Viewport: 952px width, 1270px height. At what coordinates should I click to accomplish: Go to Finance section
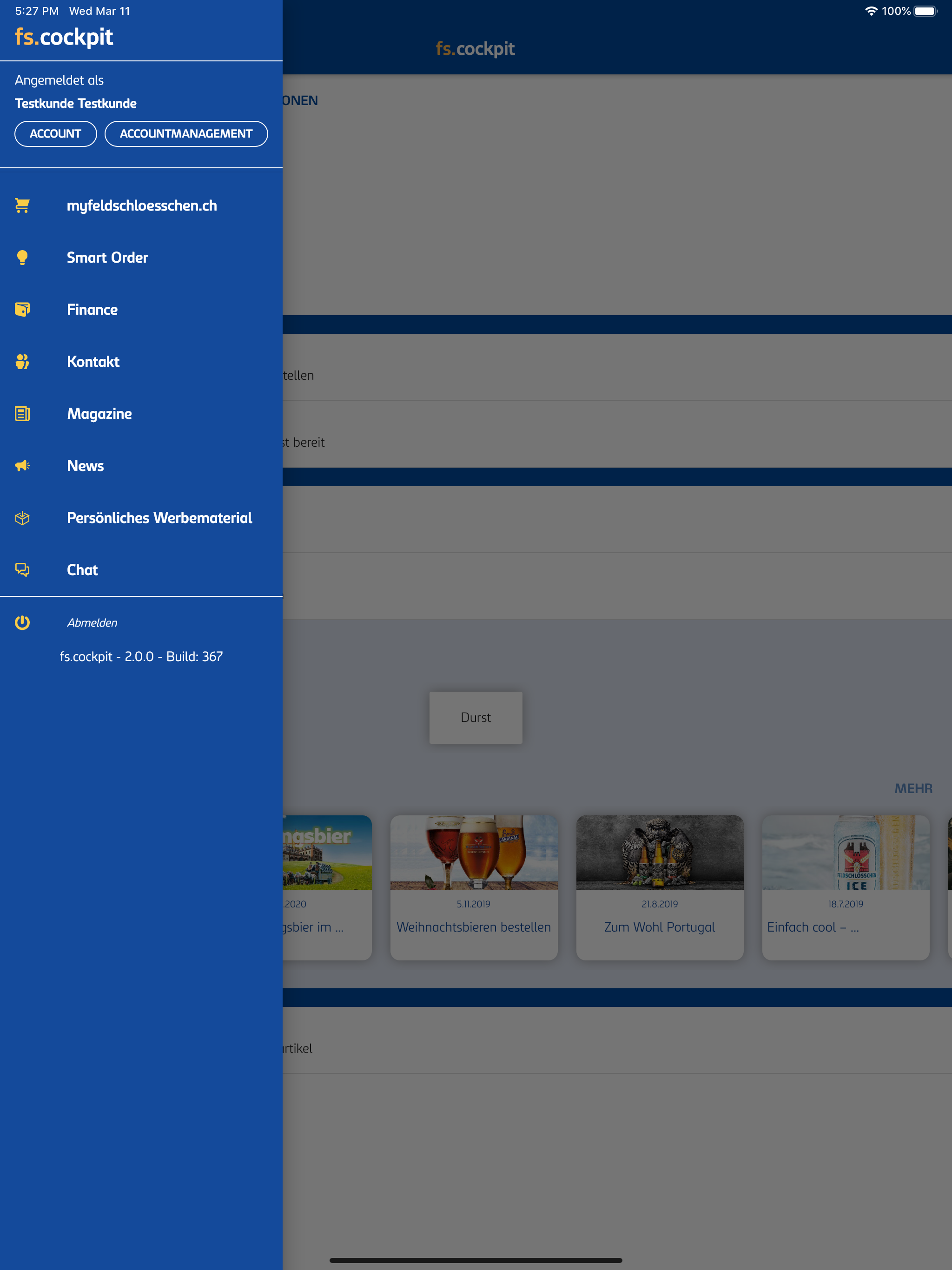(141, 310)
